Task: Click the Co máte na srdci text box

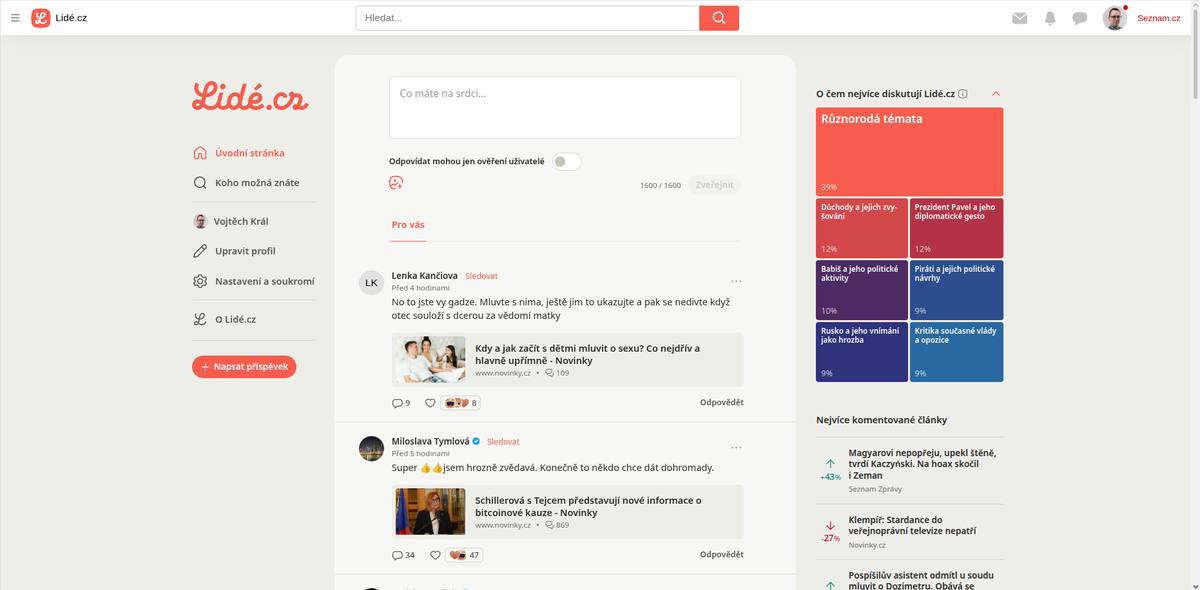Action: pos(564,107)
